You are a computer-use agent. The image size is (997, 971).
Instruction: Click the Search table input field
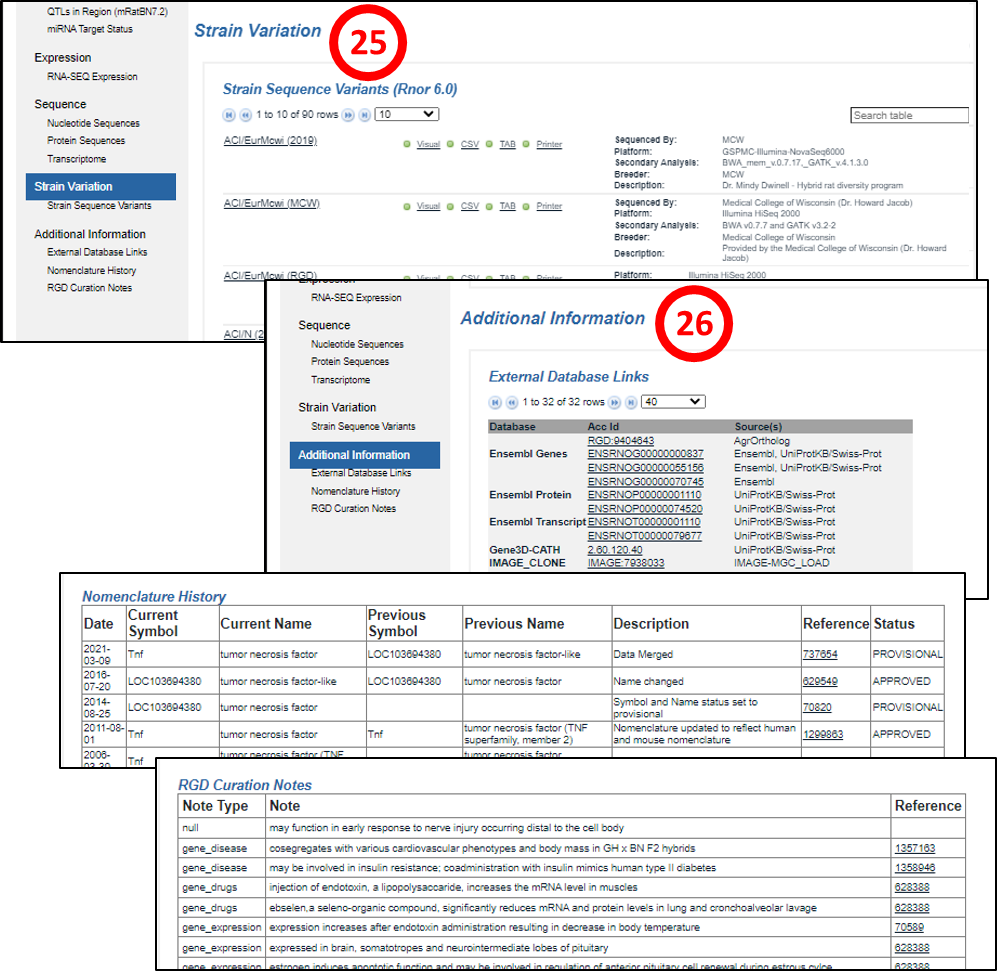pos(909,115)
